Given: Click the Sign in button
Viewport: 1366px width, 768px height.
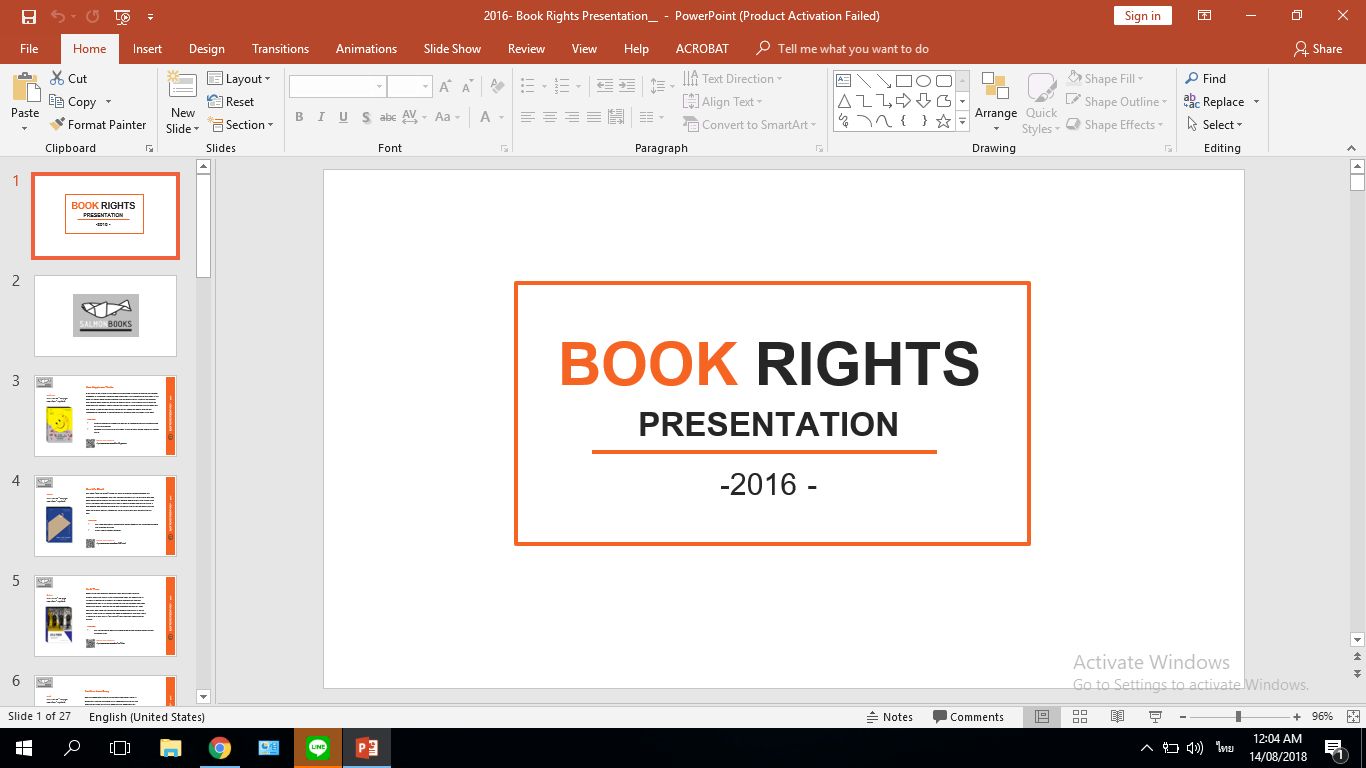Looking at the screenshot, I should pyautogui.click(x=1142, y=16).
